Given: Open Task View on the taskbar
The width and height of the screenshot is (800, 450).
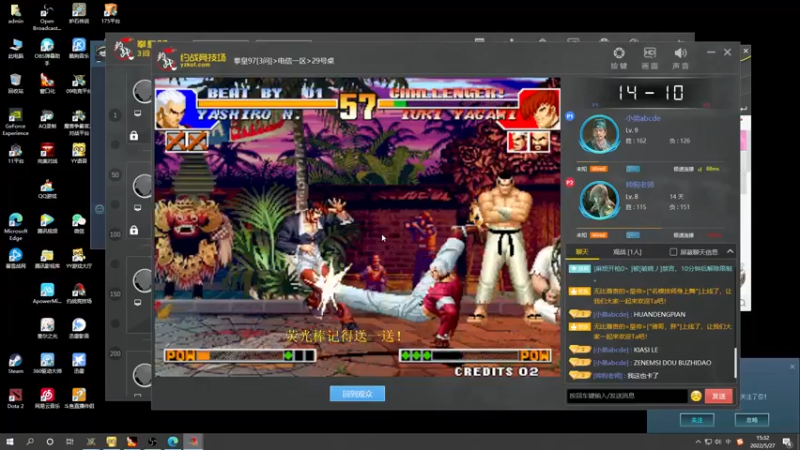Looking at the screenshot, I should pyautogui.click(x=70, y=441).
